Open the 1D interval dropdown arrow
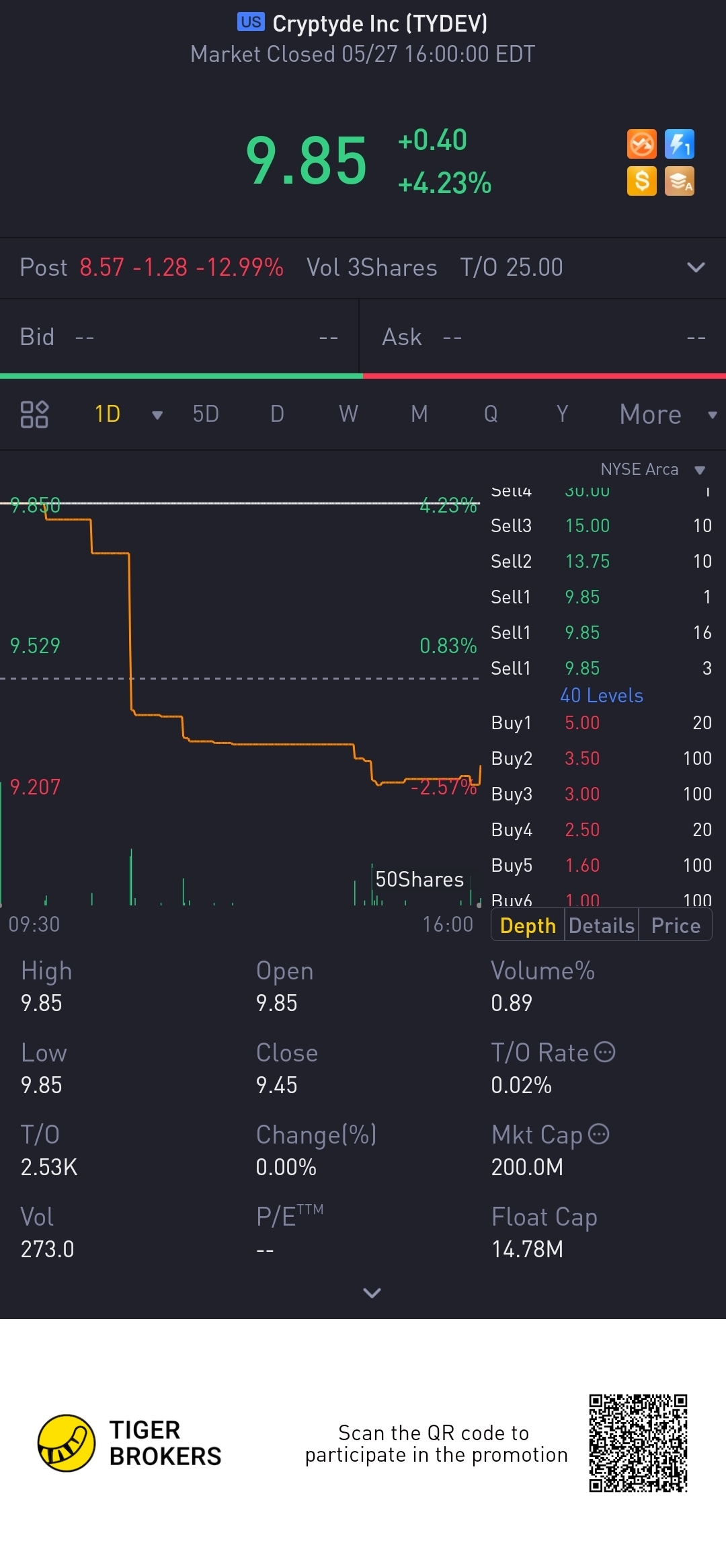 tap(157, 415)
